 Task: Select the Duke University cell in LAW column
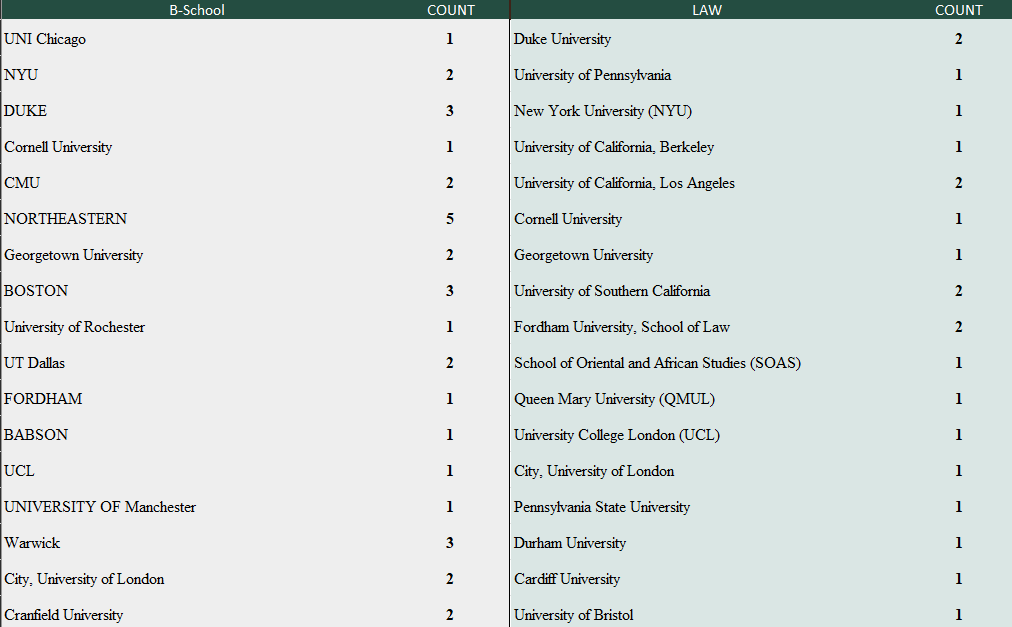[x=562, y=39]
